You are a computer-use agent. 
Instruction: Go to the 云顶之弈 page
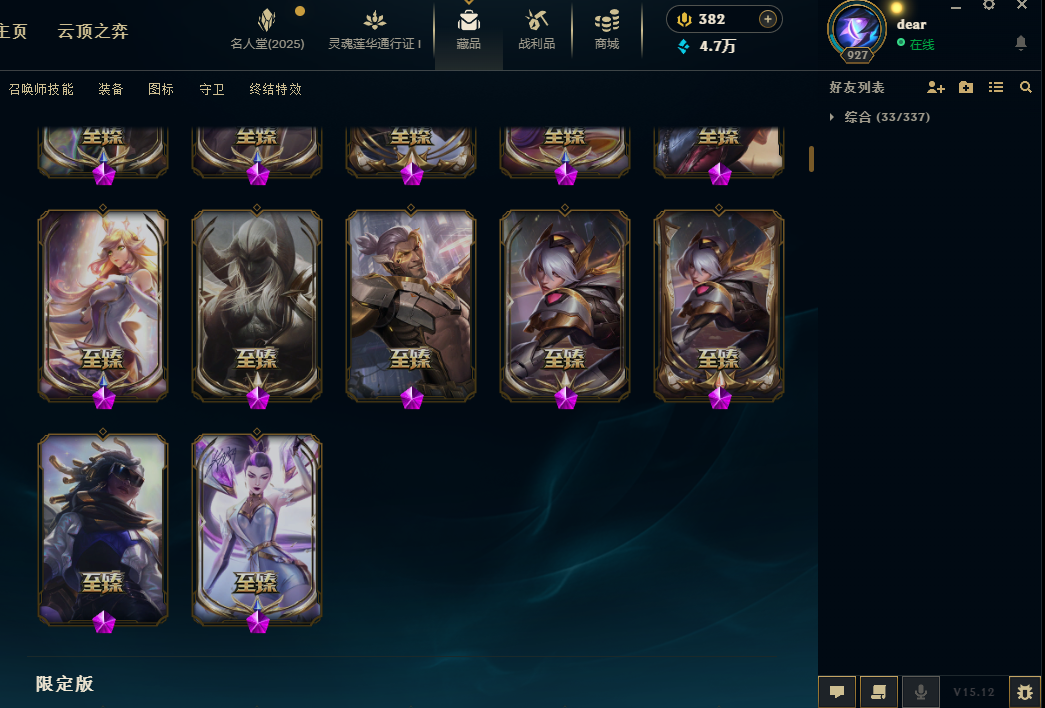[x=93, y=31]
